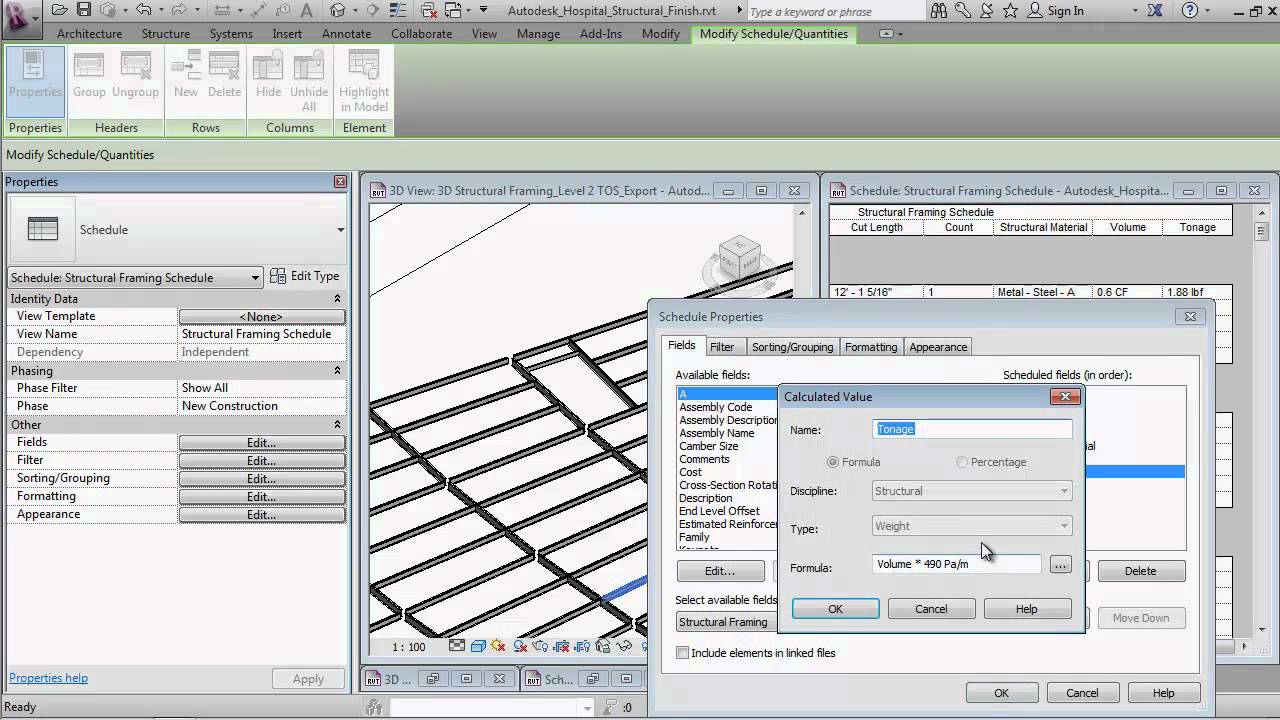This screenshot has width=1280, height=720.
Task: Click the Formula input showing Volume * 490
Action: 955,564
